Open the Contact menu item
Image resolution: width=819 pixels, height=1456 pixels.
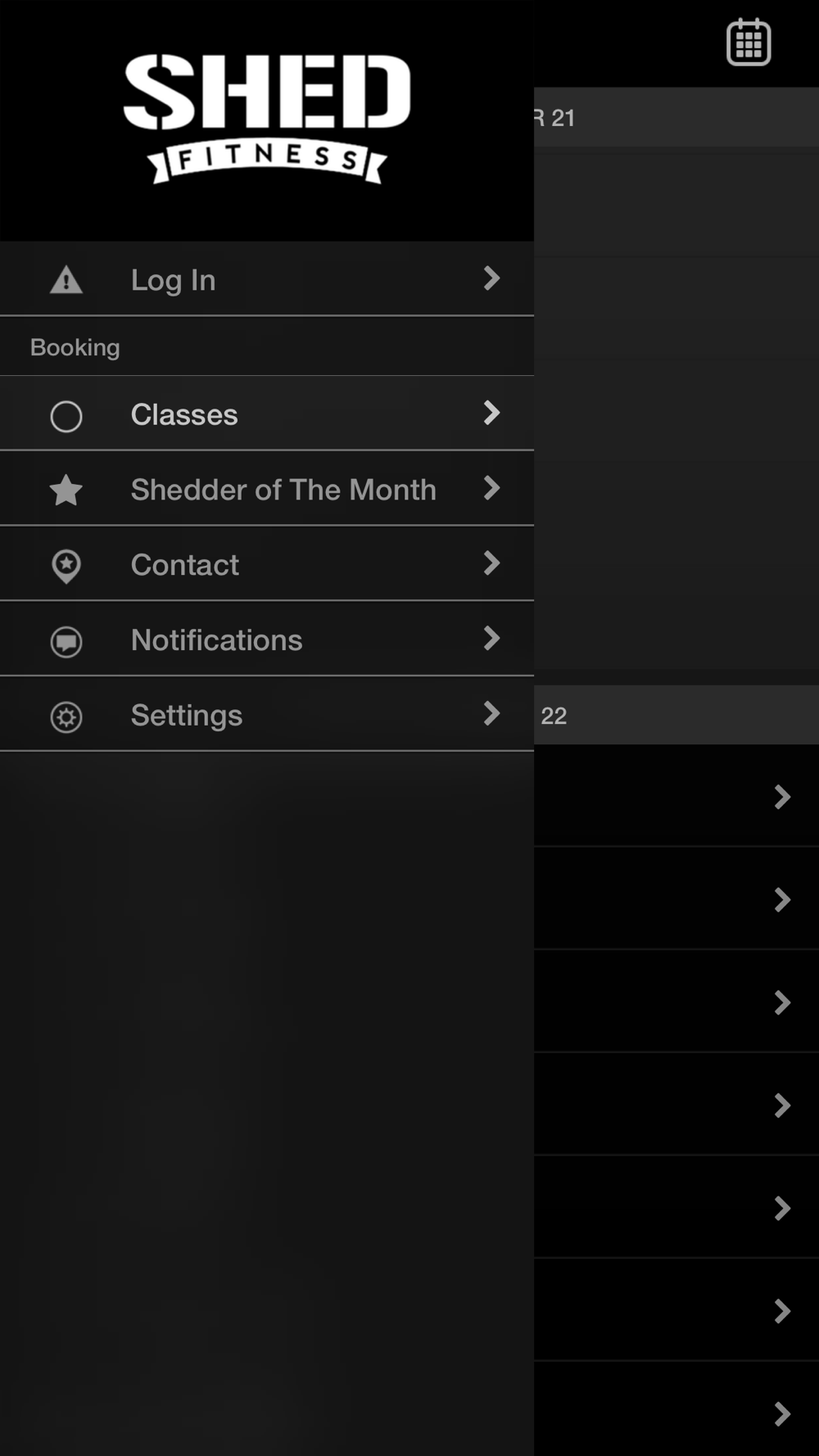point(267,564)
